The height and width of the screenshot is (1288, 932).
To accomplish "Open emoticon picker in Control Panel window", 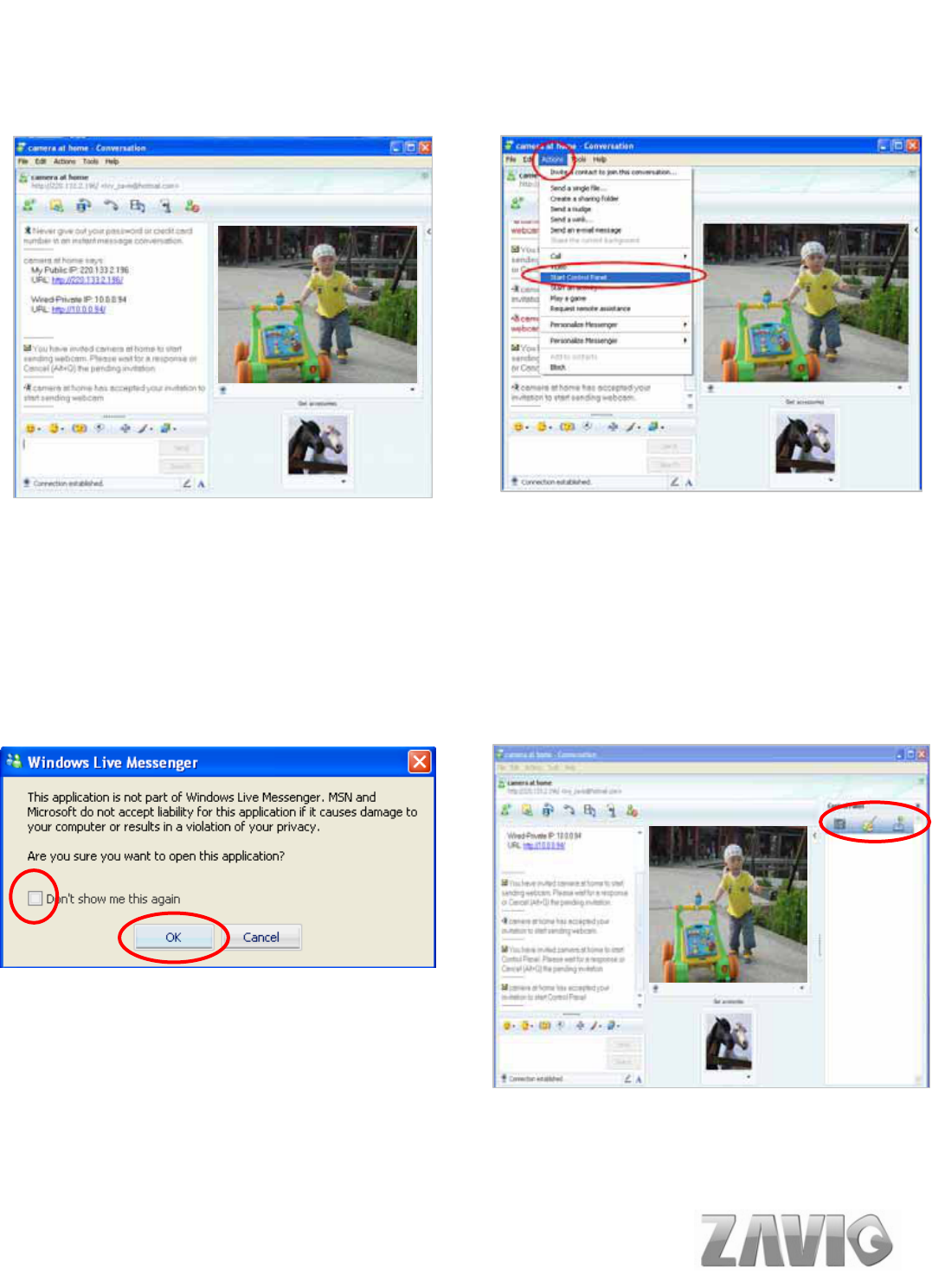I will [509, 1026].
